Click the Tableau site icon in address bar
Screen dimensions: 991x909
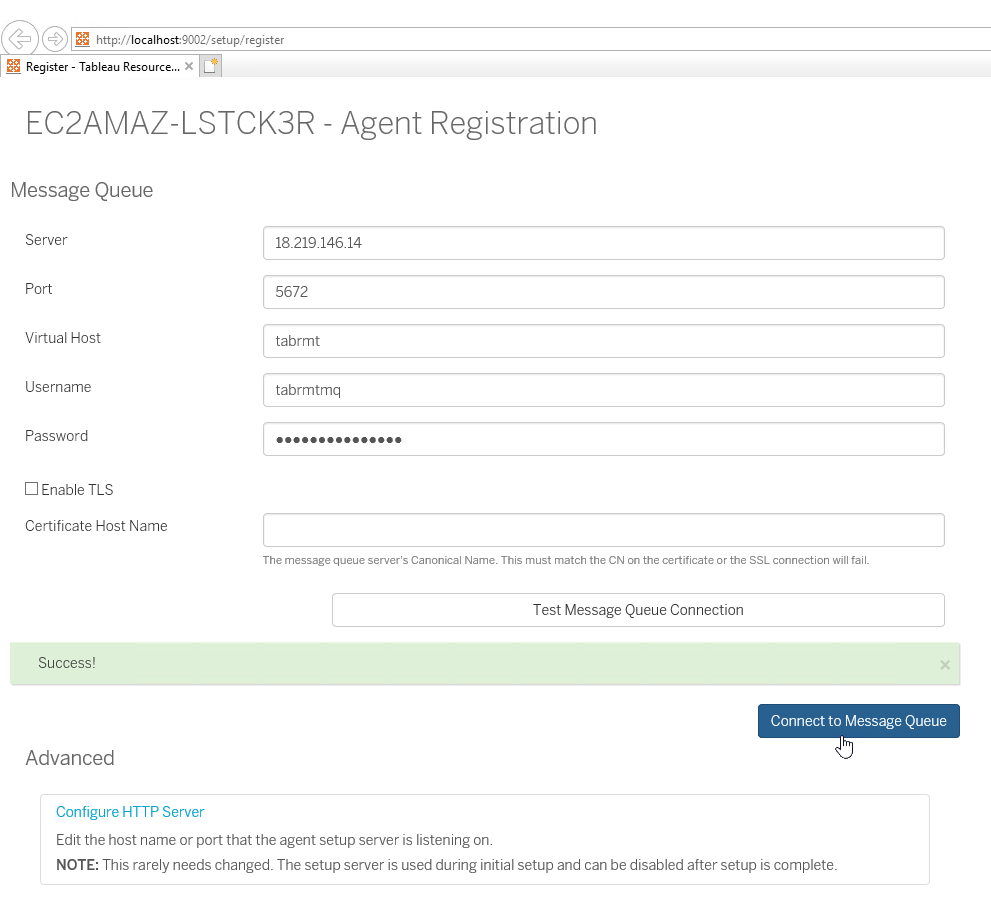[83, 40]
